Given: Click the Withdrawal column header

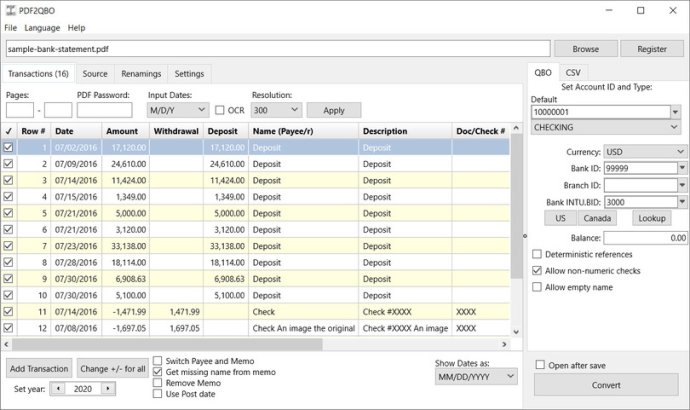Looking at the screenshot, I should pos(176,131).
